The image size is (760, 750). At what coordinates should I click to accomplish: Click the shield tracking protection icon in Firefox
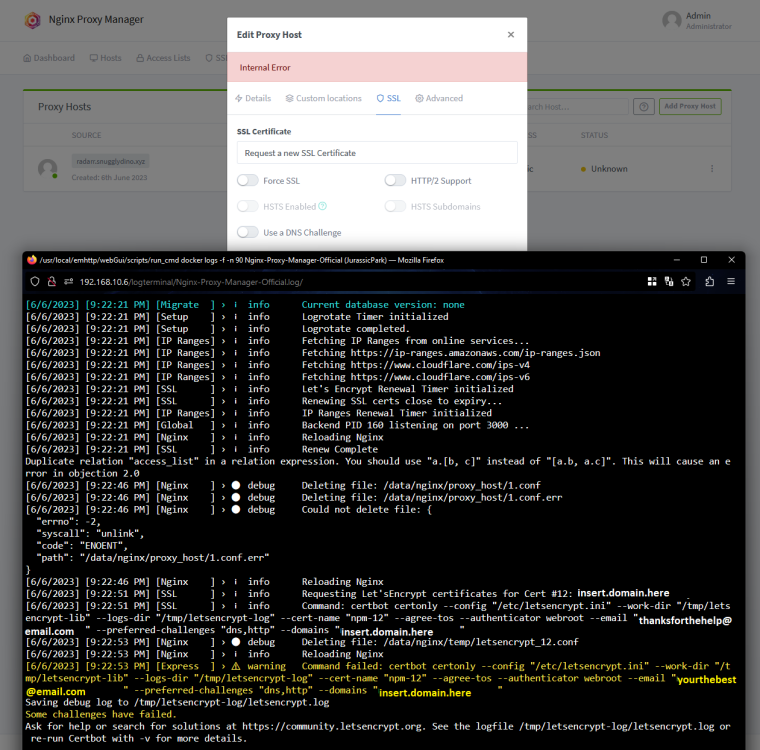(35, 282)
